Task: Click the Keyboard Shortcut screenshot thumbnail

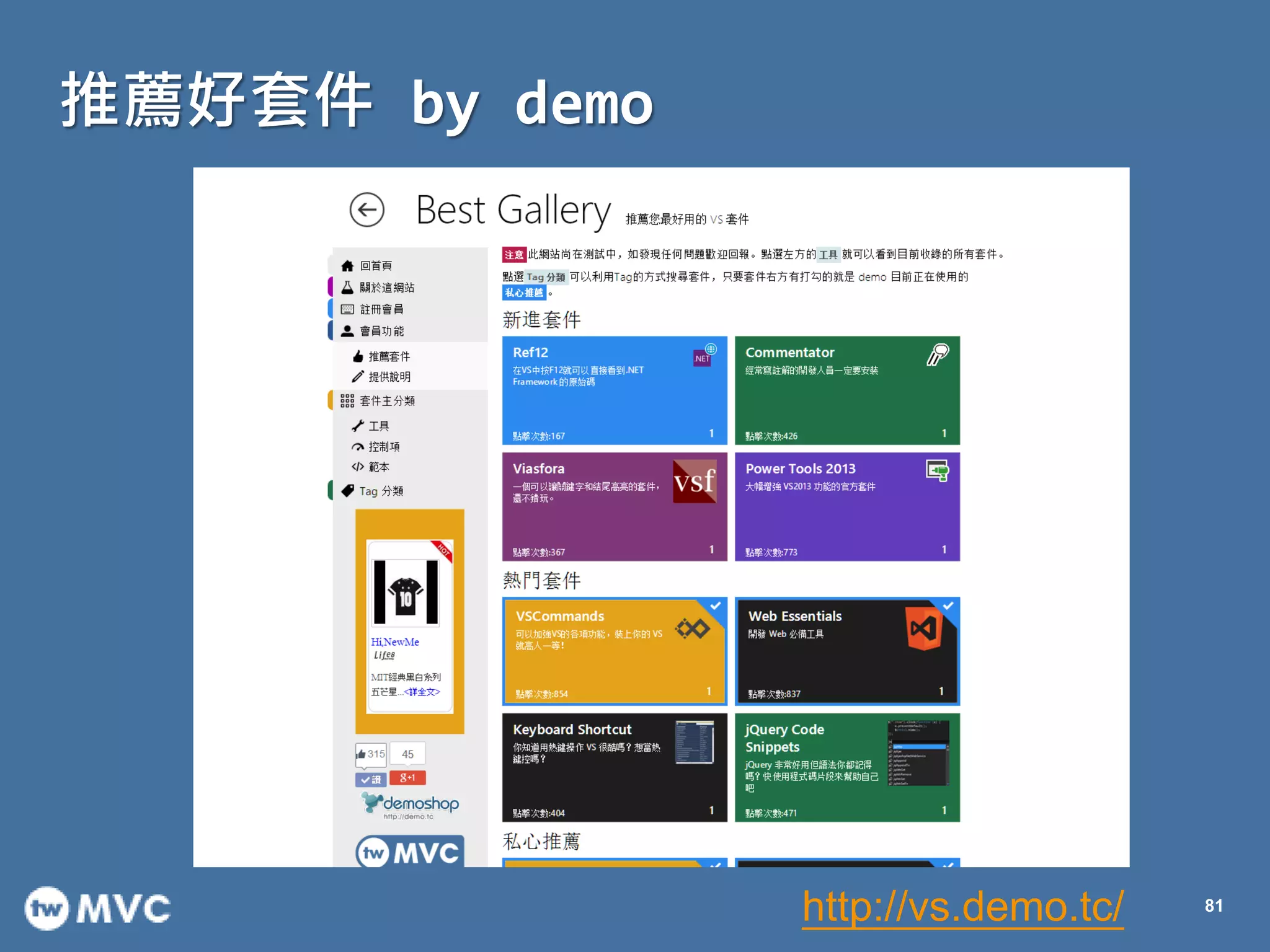Action: point(695,742)
